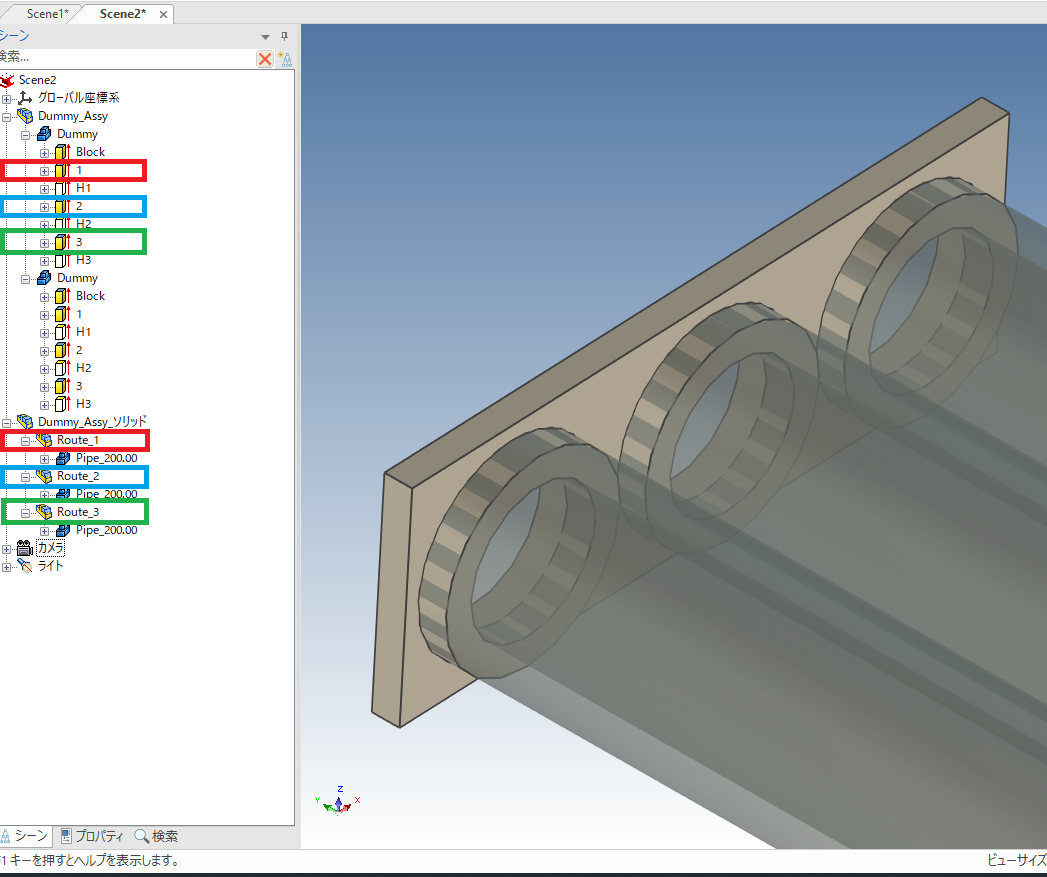Expand the グローバル座標系 node
Viewport: 1047px width, 877px height.
click(x=7, y=98)
